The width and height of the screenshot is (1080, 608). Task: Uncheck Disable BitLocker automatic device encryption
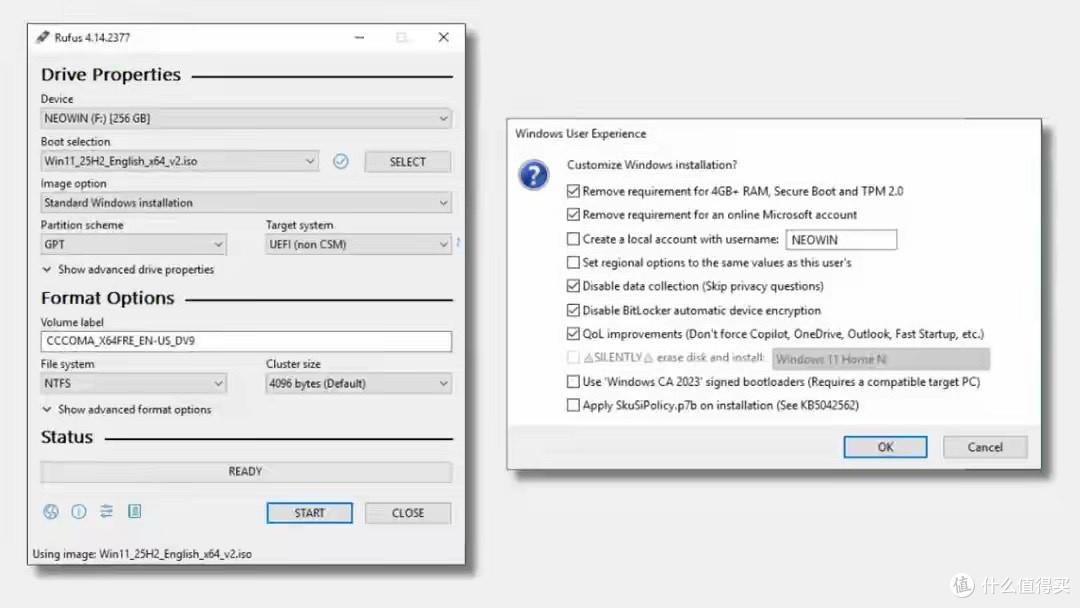(x=573, y=310)
